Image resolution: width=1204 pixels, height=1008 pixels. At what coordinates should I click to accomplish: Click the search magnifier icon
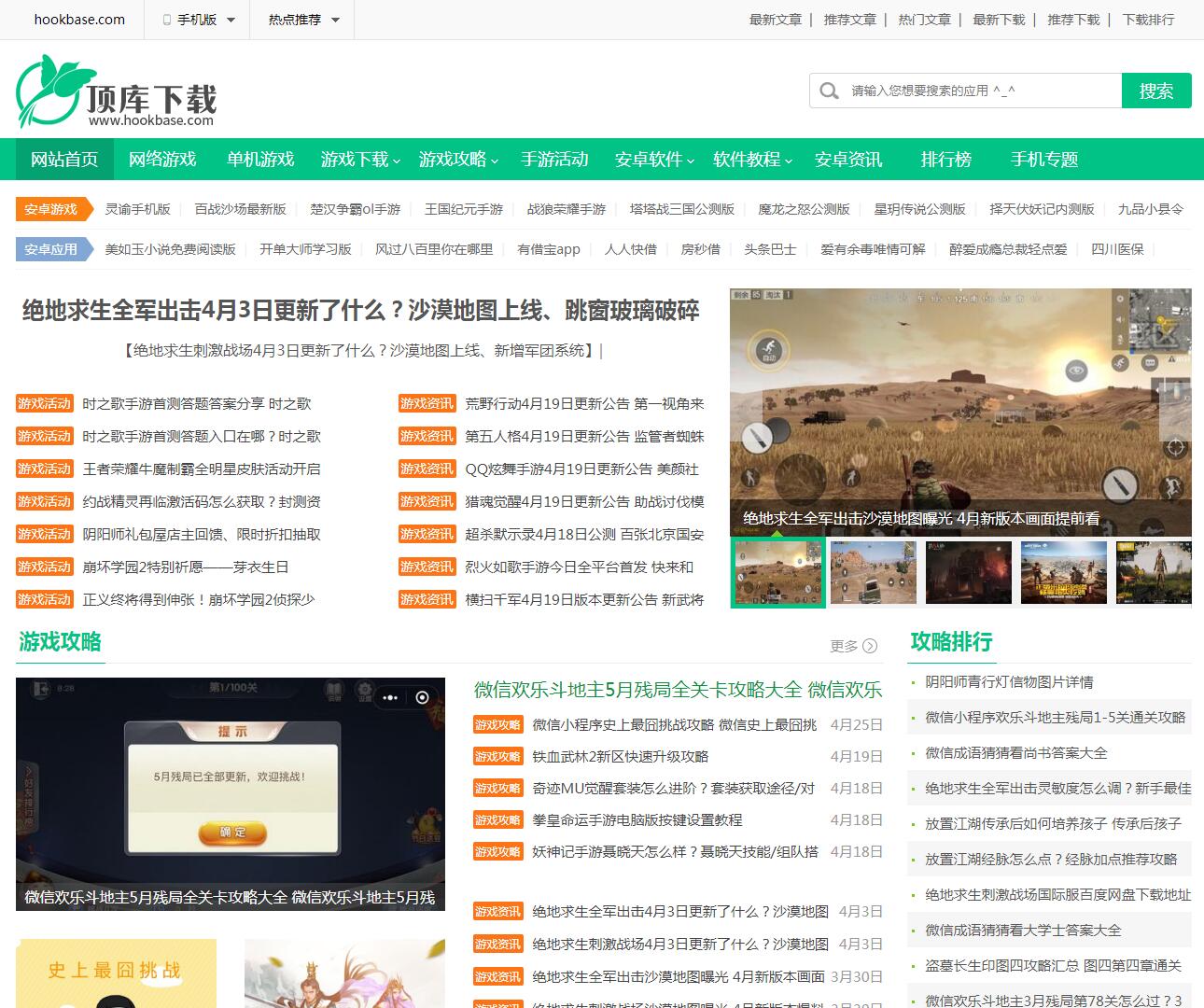tap(829, 91)
